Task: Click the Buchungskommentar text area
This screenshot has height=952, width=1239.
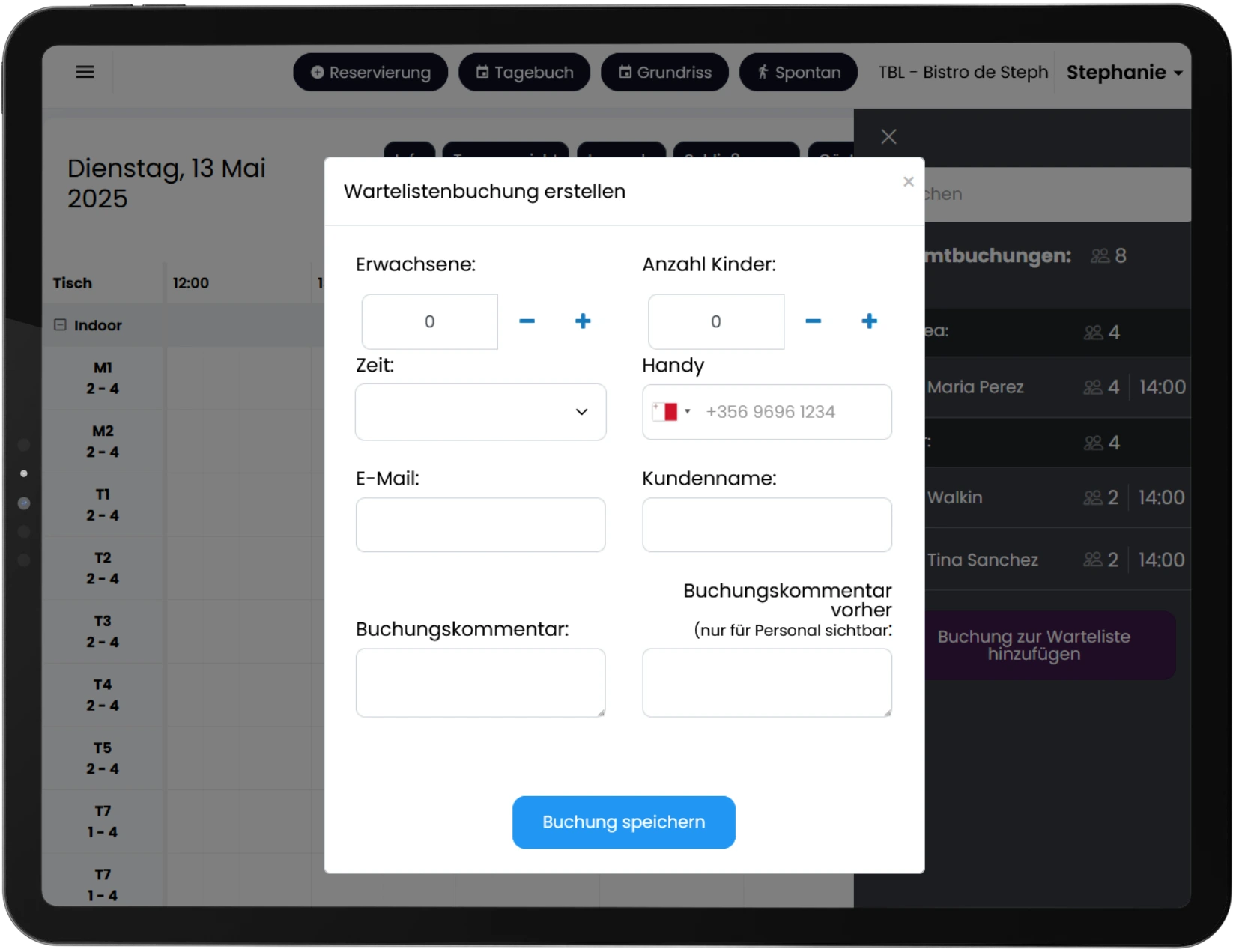Action: (x=480, y=682)
